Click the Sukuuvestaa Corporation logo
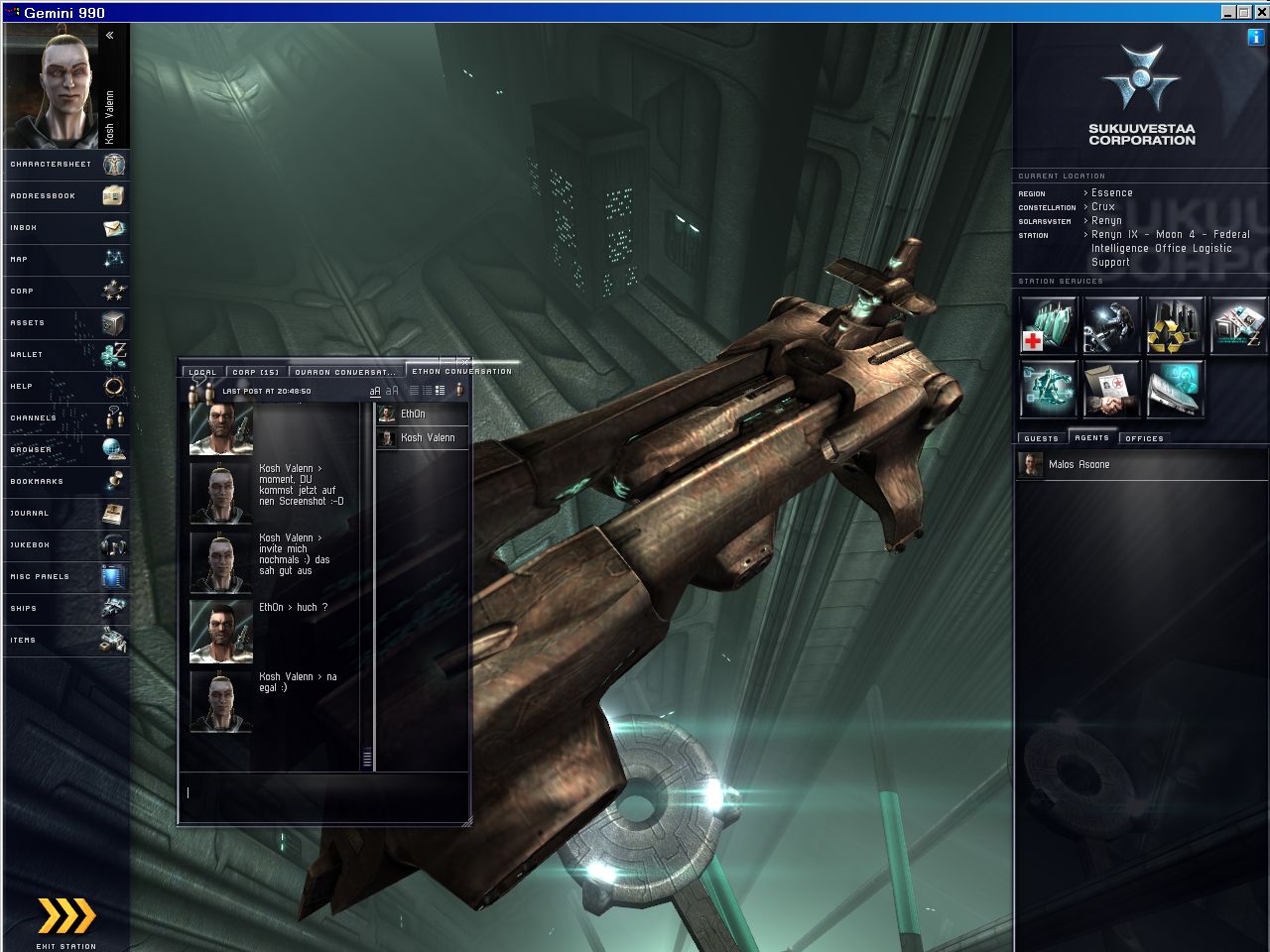Viewport: 1270px width, 952px height. (x=1141, y=95)
